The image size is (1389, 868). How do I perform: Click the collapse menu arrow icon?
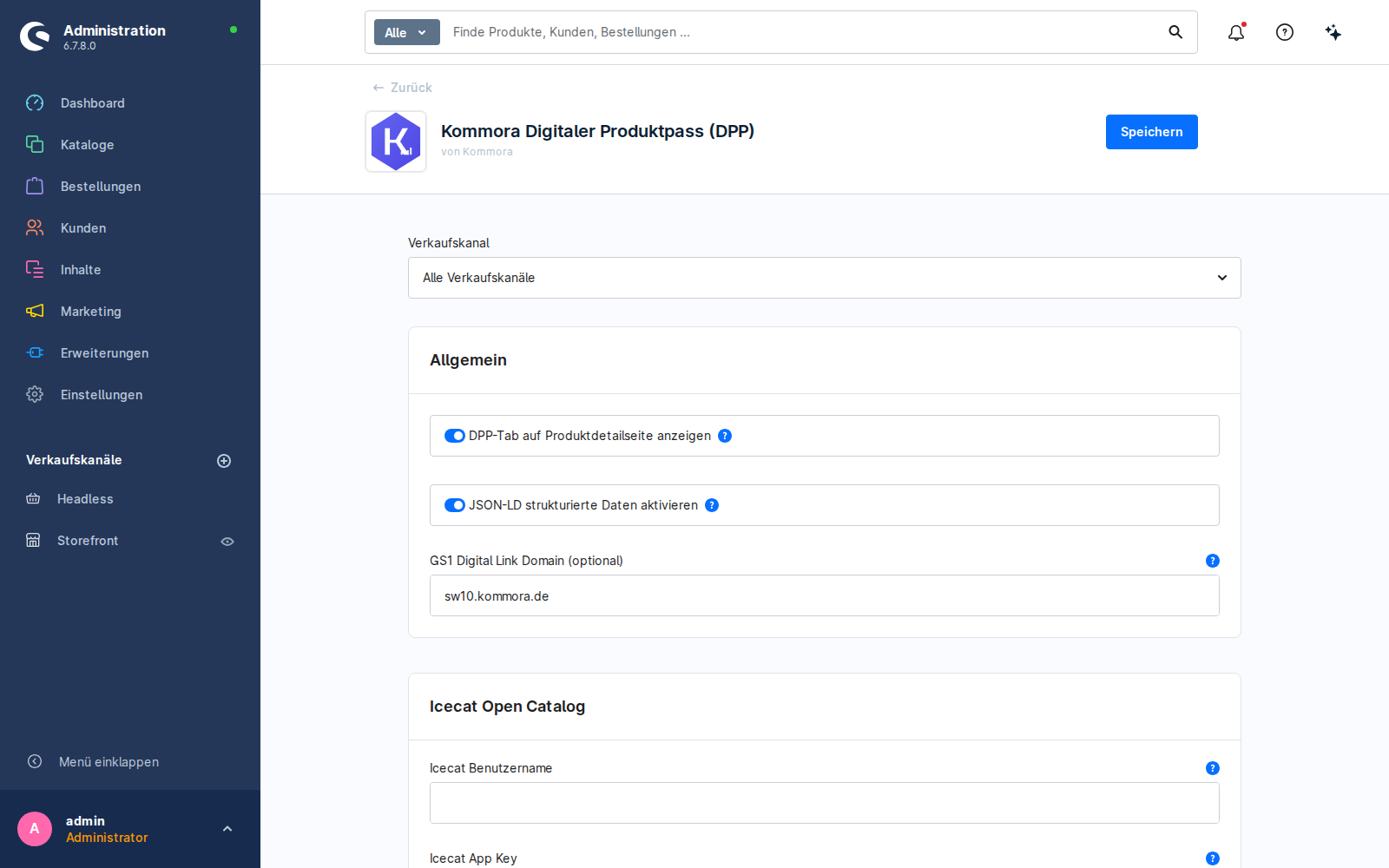pos(35,761)
